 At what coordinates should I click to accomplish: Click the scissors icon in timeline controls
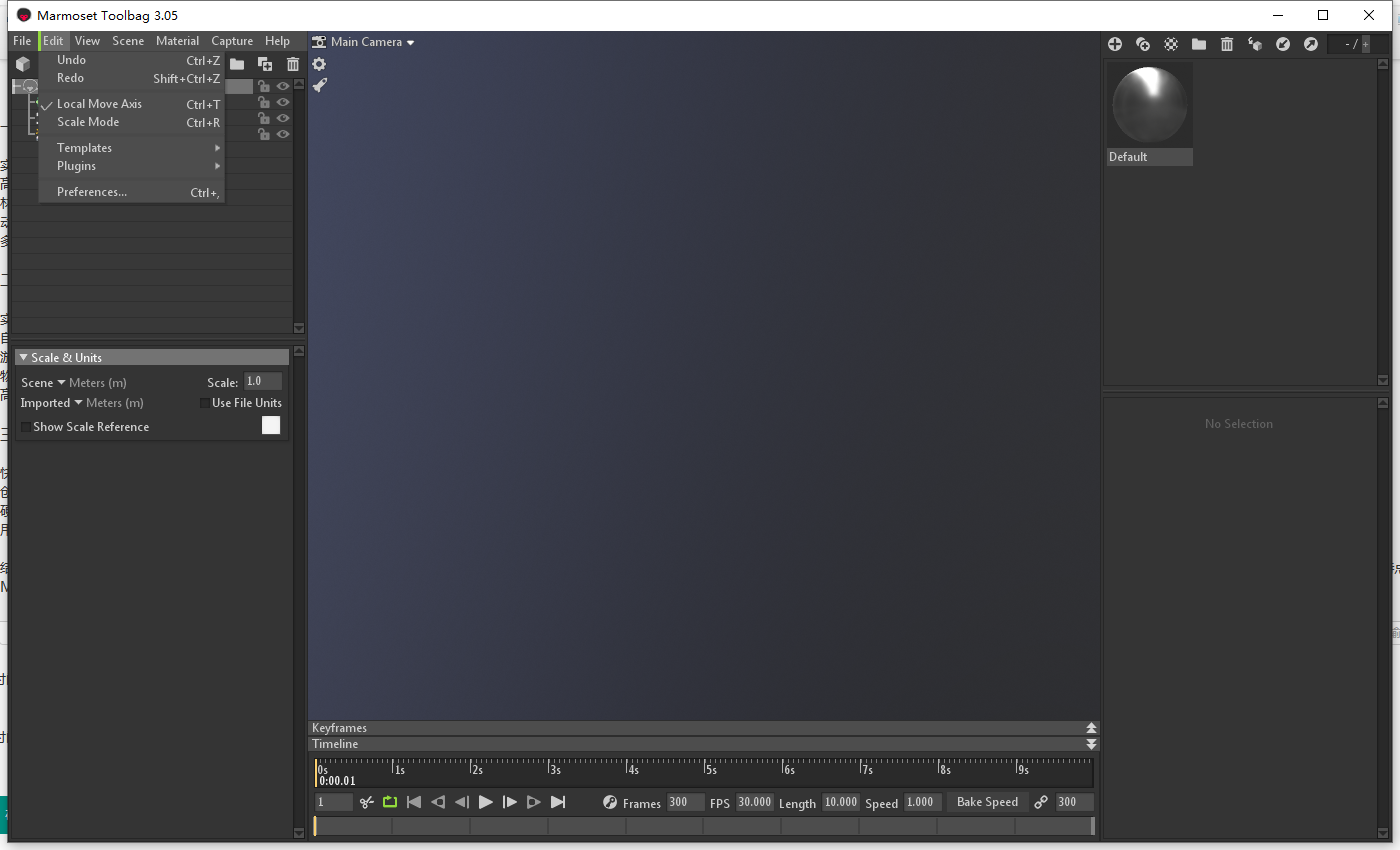click(x=367, y=802)
